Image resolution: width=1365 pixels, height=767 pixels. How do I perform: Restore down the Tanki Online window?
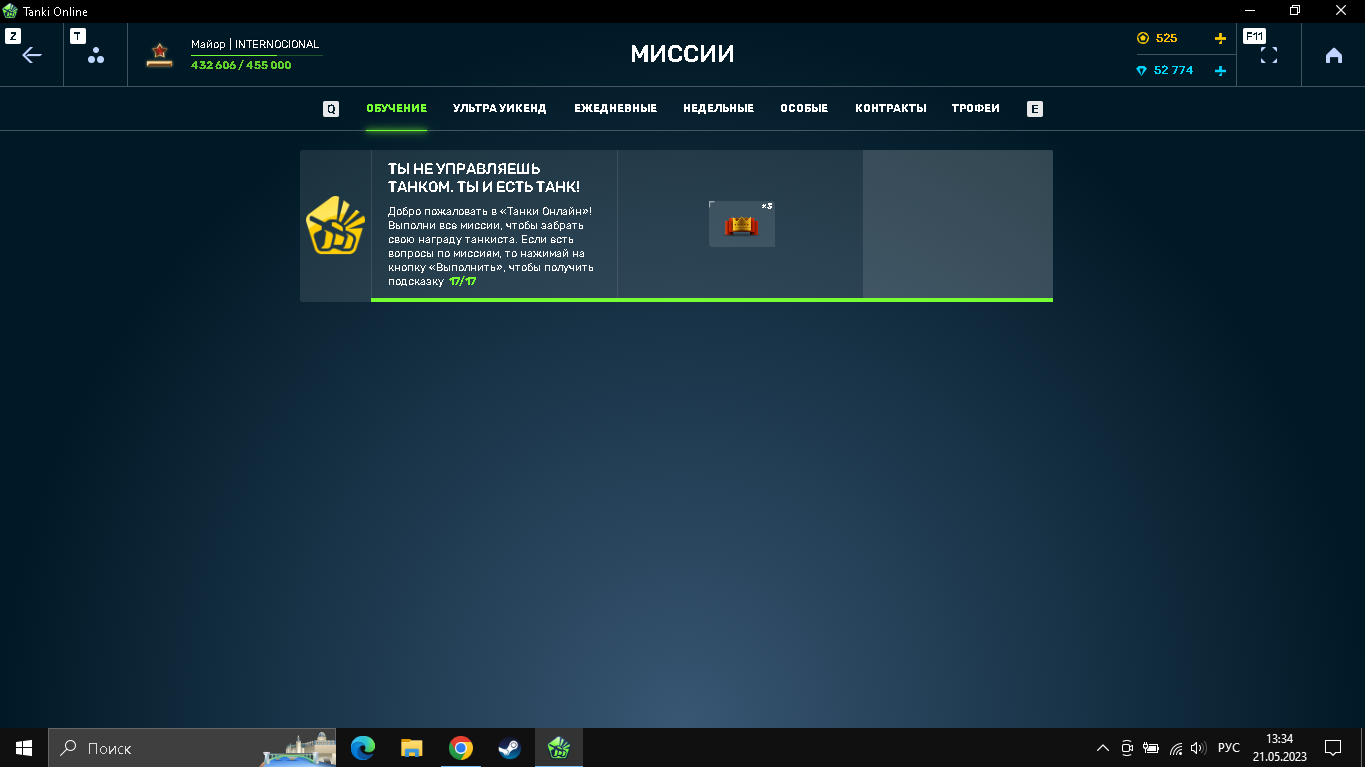(1295, 11)
